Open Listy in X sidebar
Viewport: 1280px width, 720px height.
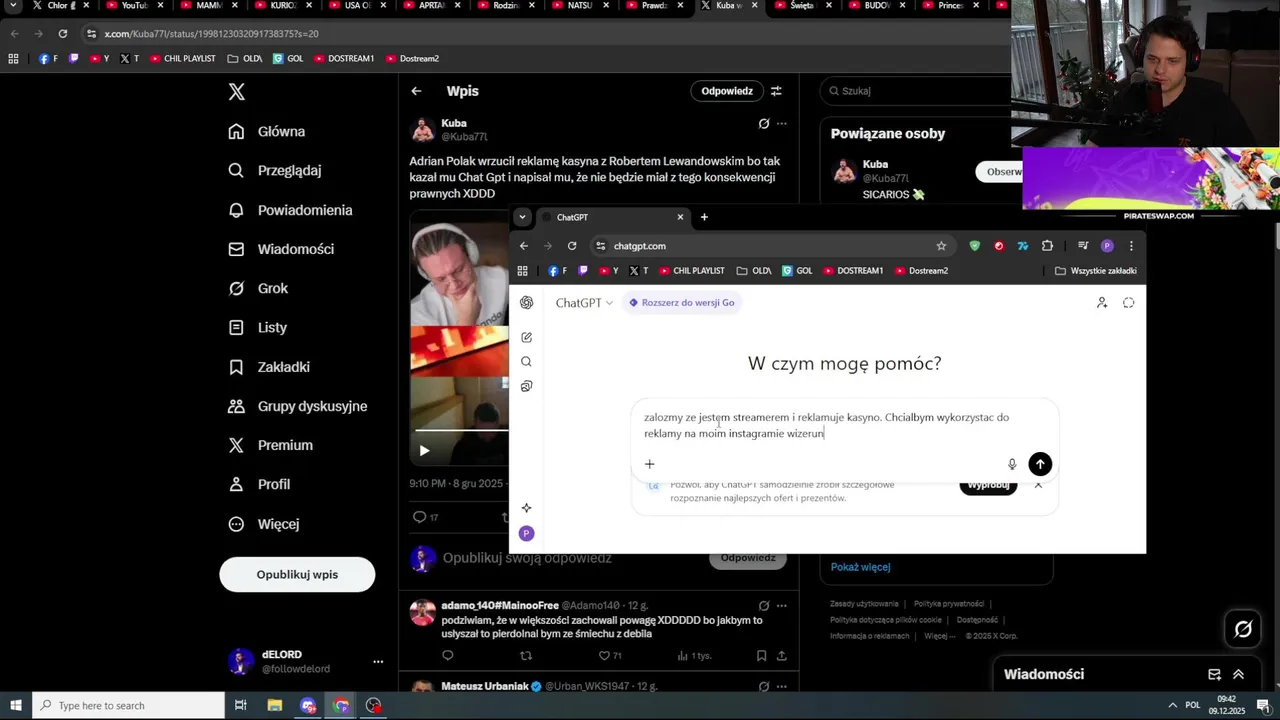pyautogui.click(x=257, y=327)
